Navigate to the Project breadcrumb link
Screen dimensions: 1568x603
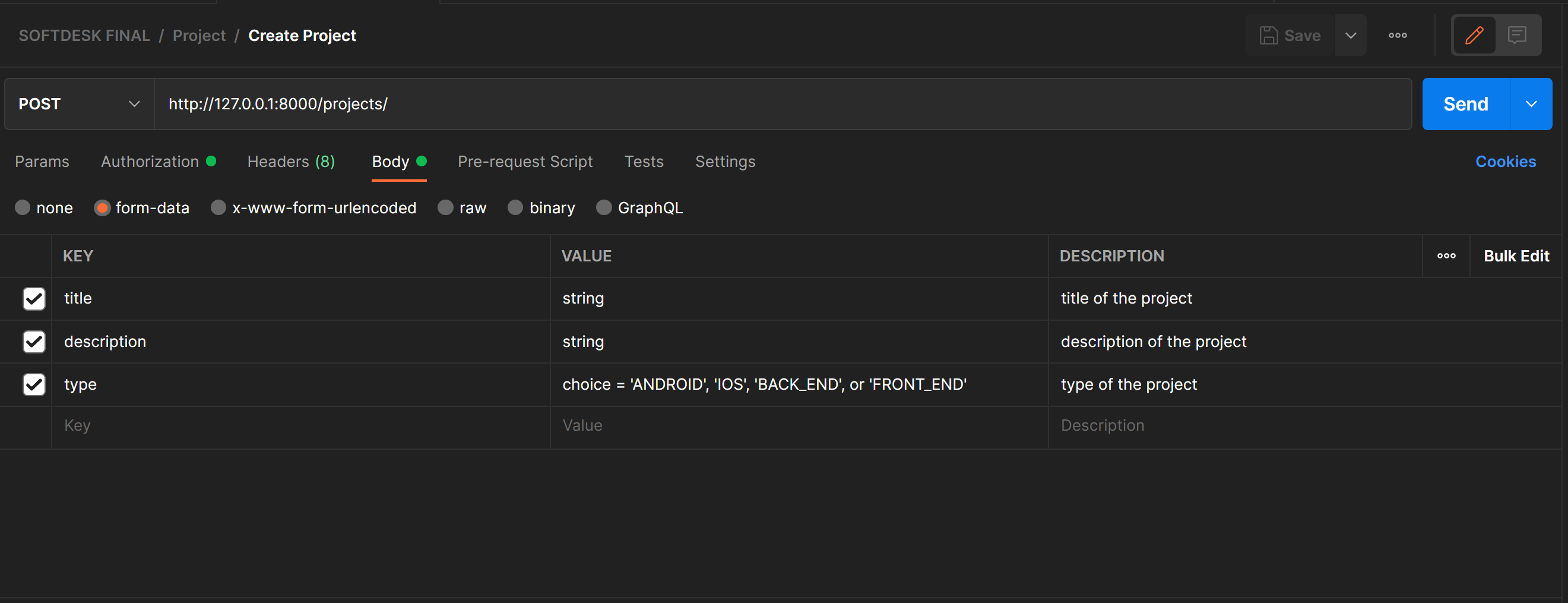[199, 35]
